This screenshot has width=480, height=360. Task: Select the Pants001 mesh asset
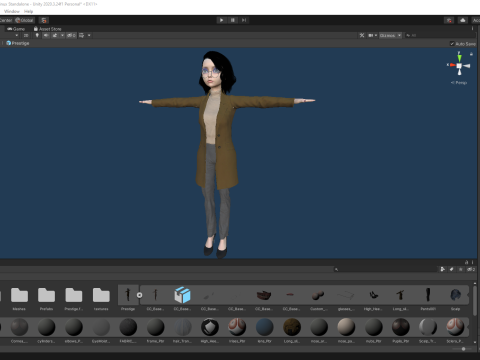coord(428,298)
